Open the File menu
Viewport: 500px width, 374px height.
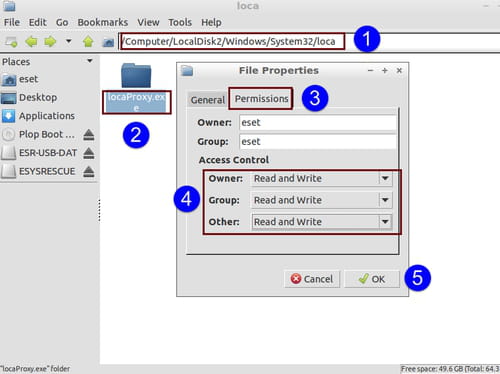point(12,22)
